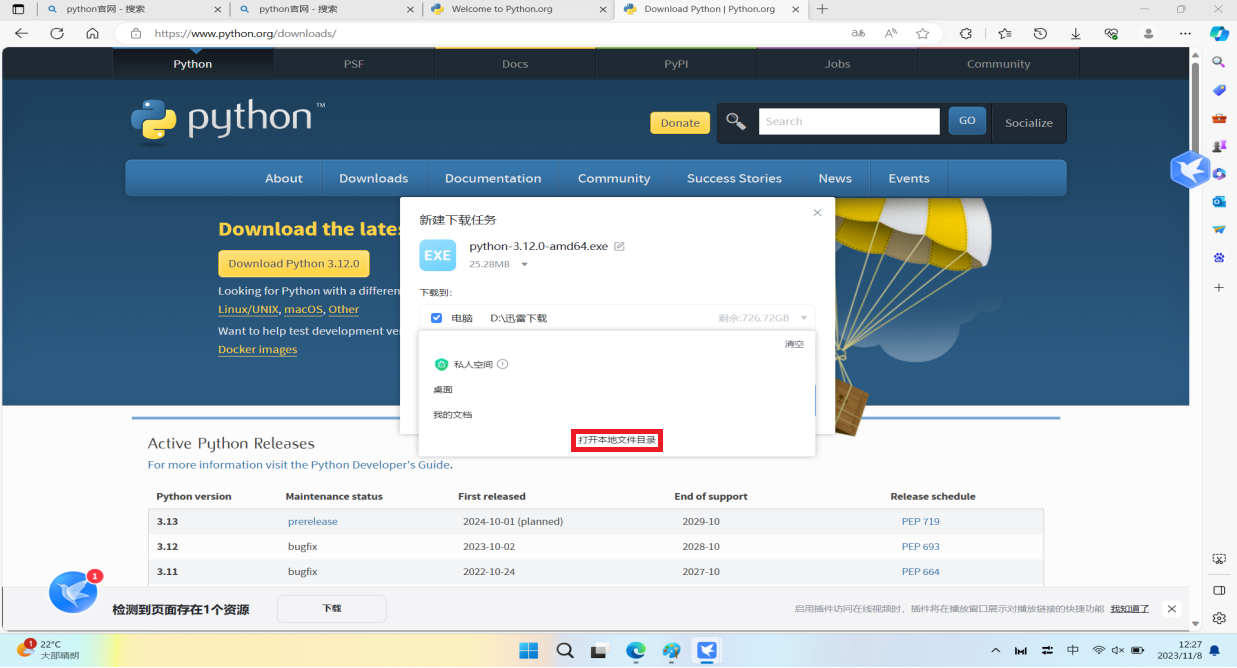Select the PSF top navigation tab
This screenshot has width=1237, height=668.
(354, 64)
